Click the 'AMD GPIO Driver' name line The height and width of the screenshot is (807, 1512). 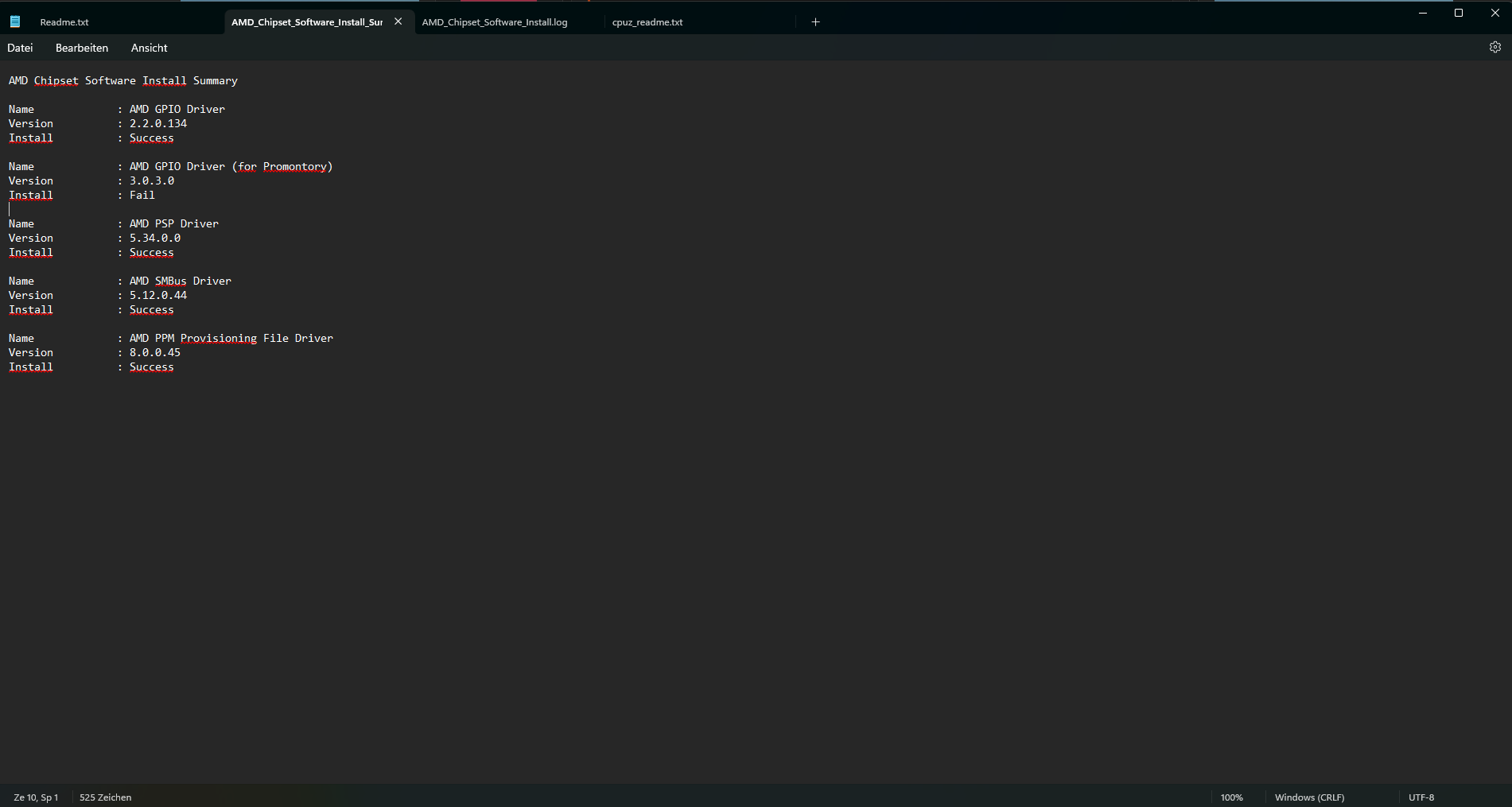point(177,109)
